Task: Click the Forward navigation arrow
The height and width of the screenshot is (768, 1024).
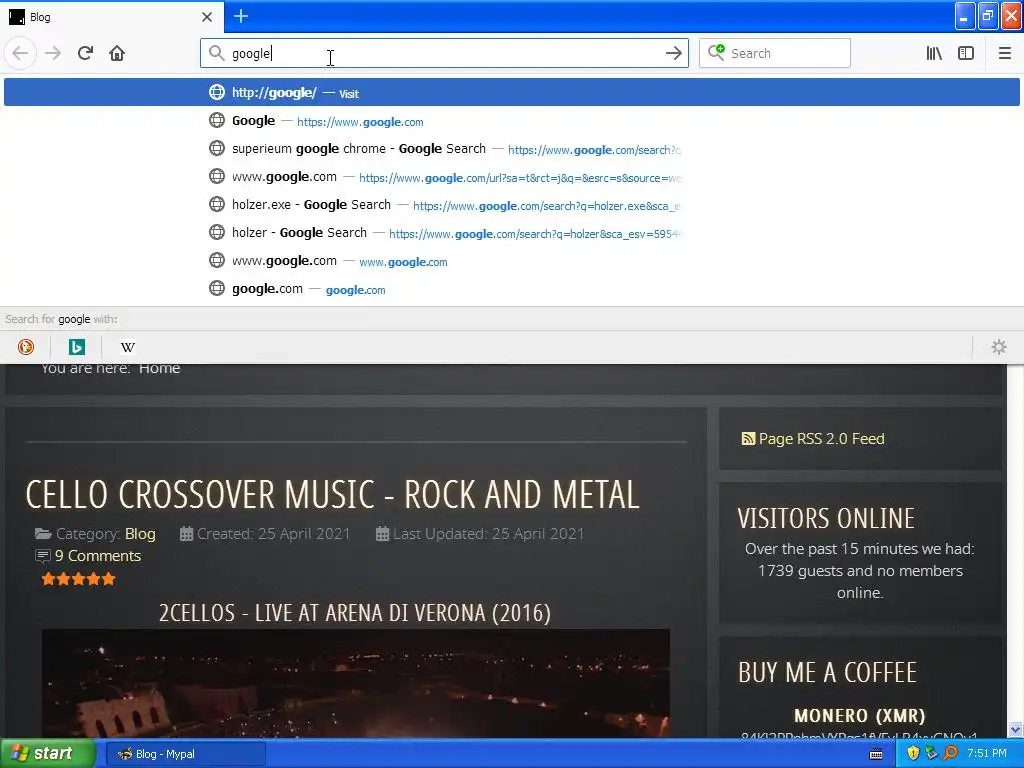Action: [x=53, y=53]
